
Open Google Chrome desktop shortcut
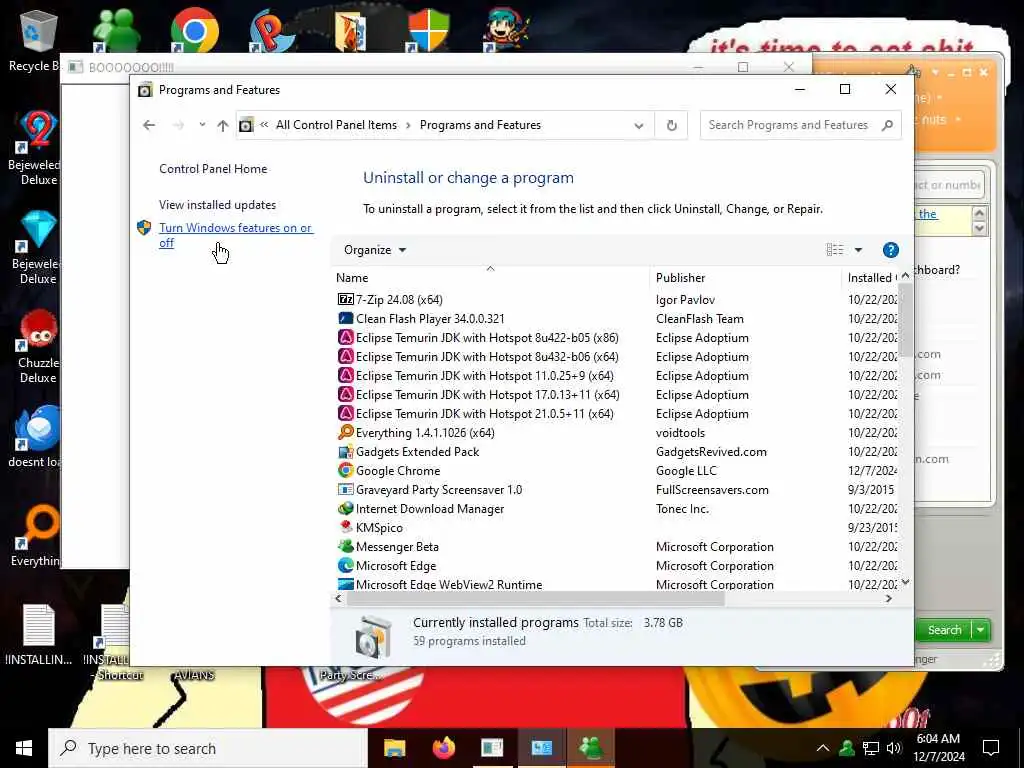coord(194,29)
